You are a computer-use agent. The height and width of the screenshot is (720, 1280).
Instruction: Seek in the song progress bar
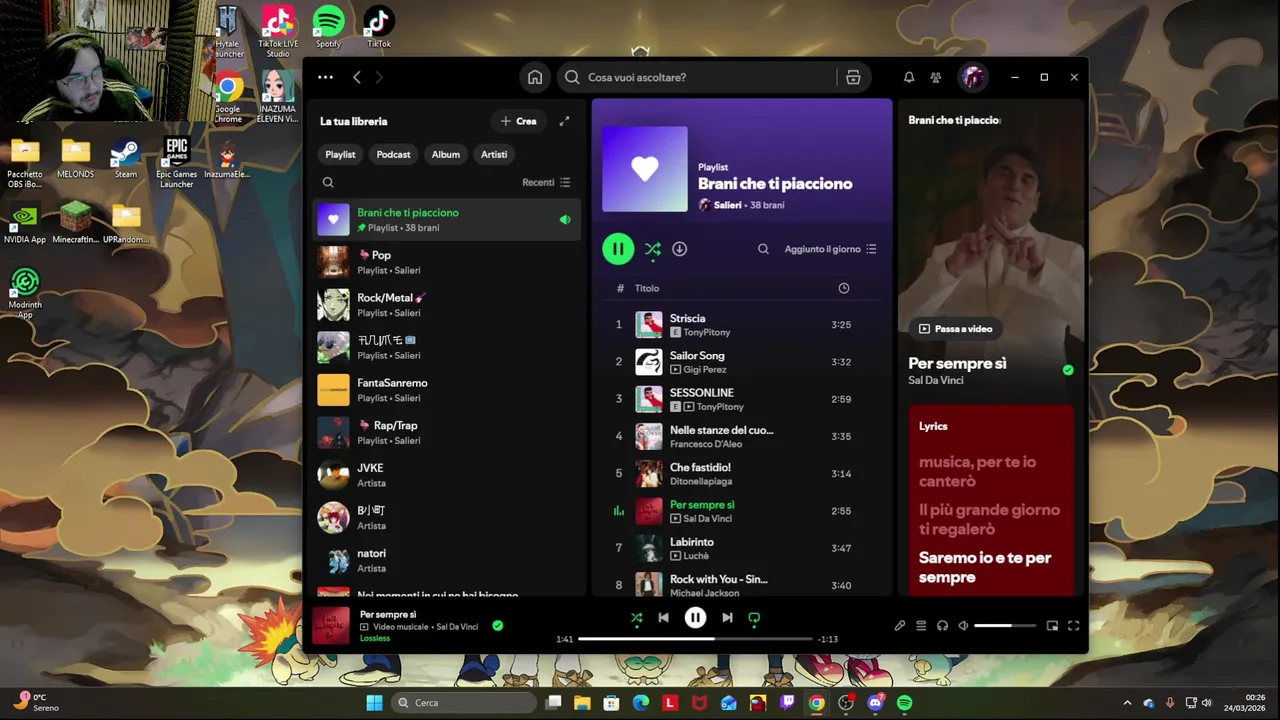tap(695, 639)
